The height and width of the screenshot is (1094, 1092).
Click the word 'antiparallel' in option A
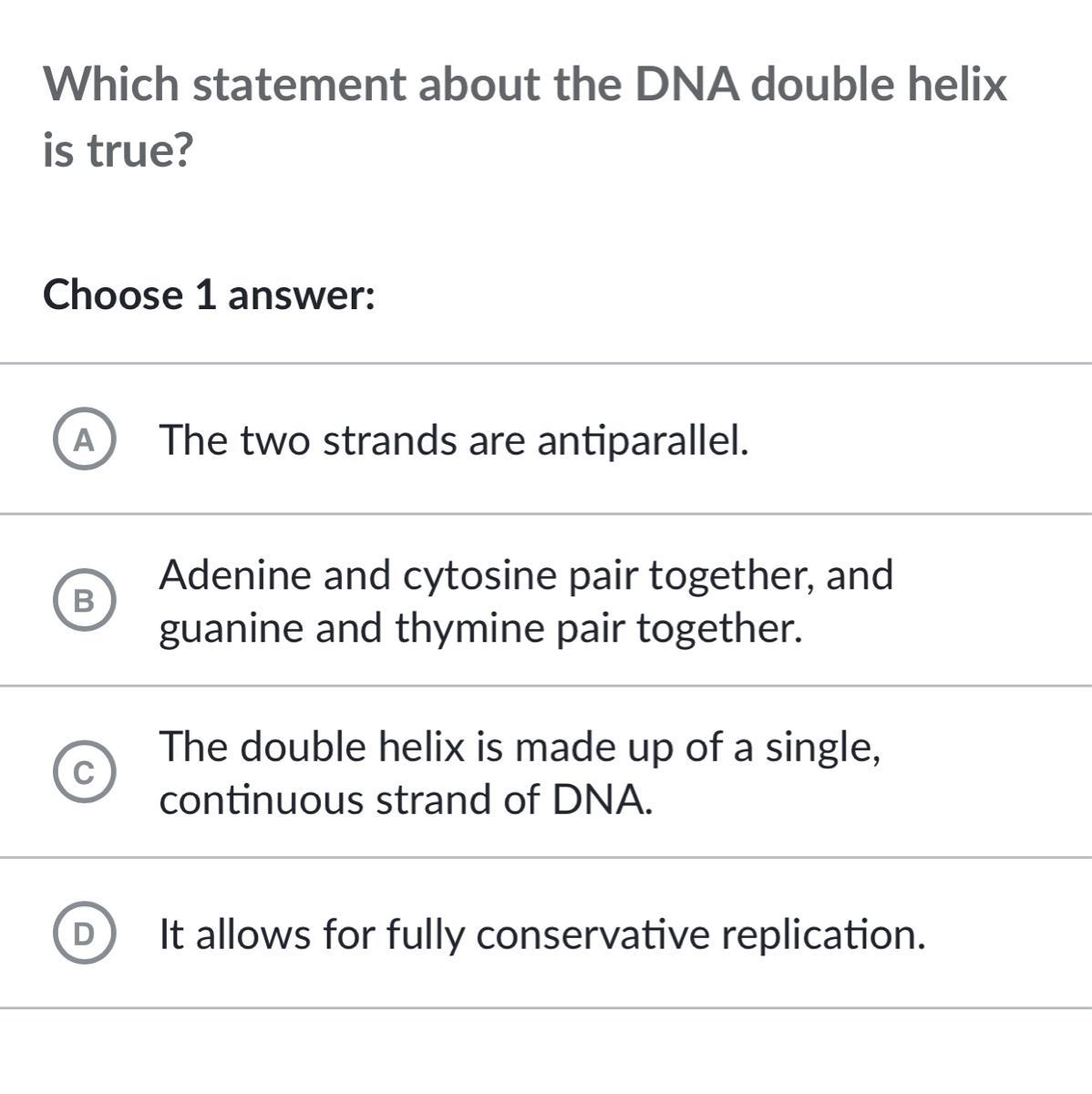pyautogui.click(x=643, y=440)
